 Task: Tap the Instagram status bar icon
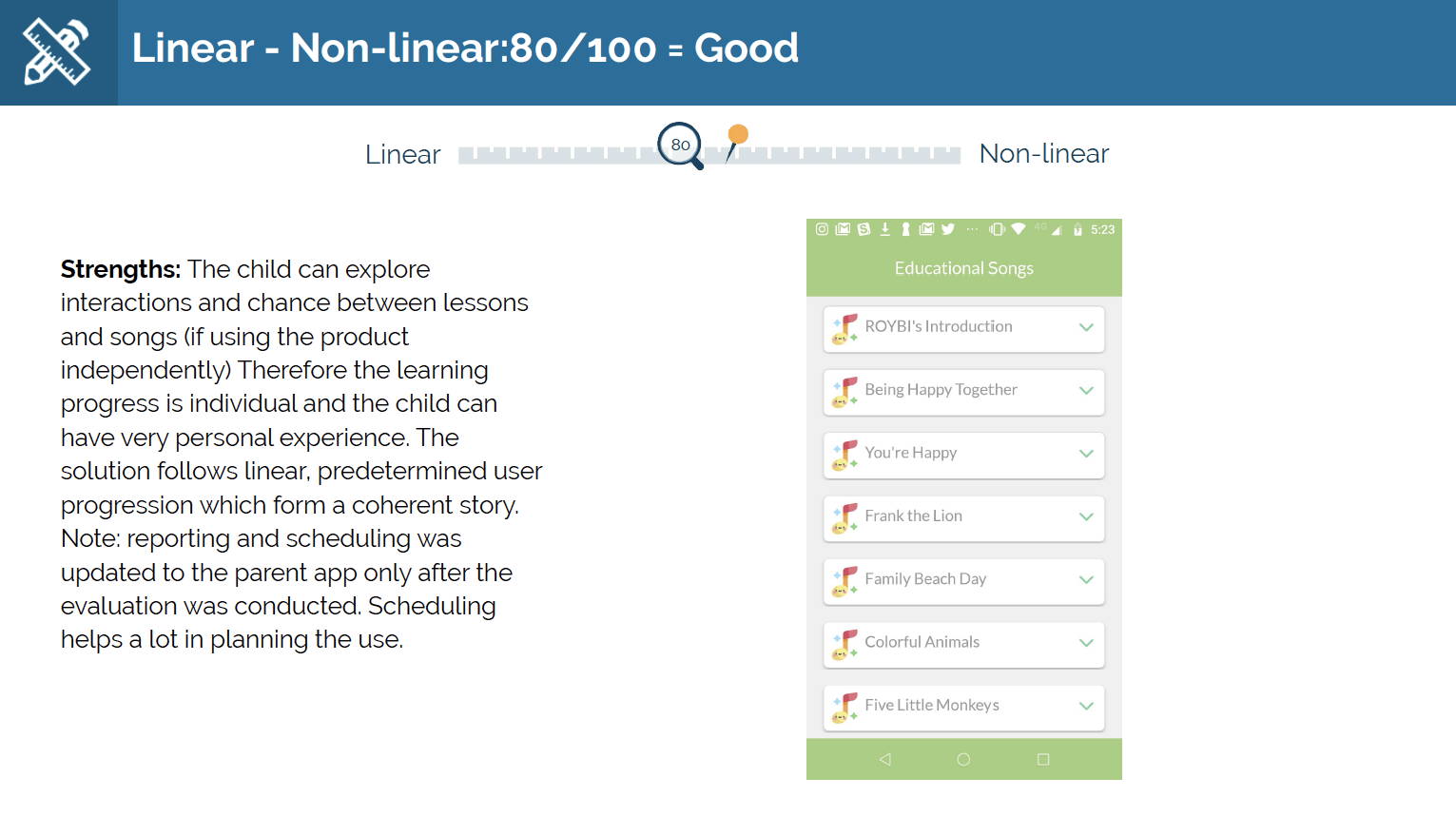click(x=822, y=229)
